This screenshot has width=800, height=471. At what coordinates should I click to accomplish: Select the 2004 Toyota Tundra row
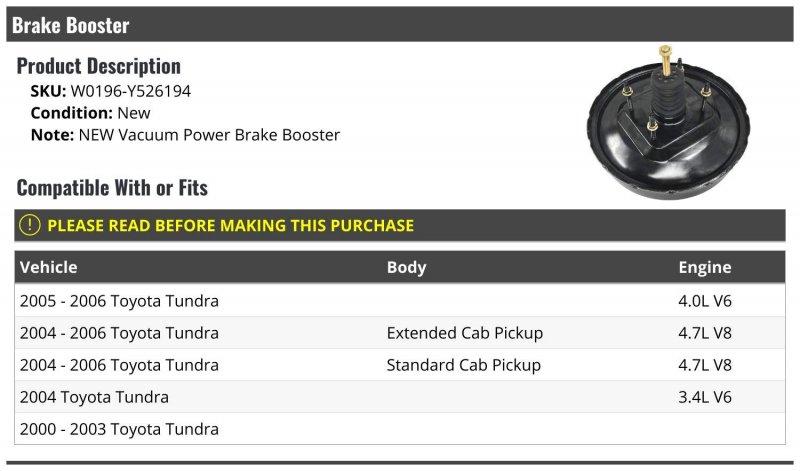click(94, 397)
